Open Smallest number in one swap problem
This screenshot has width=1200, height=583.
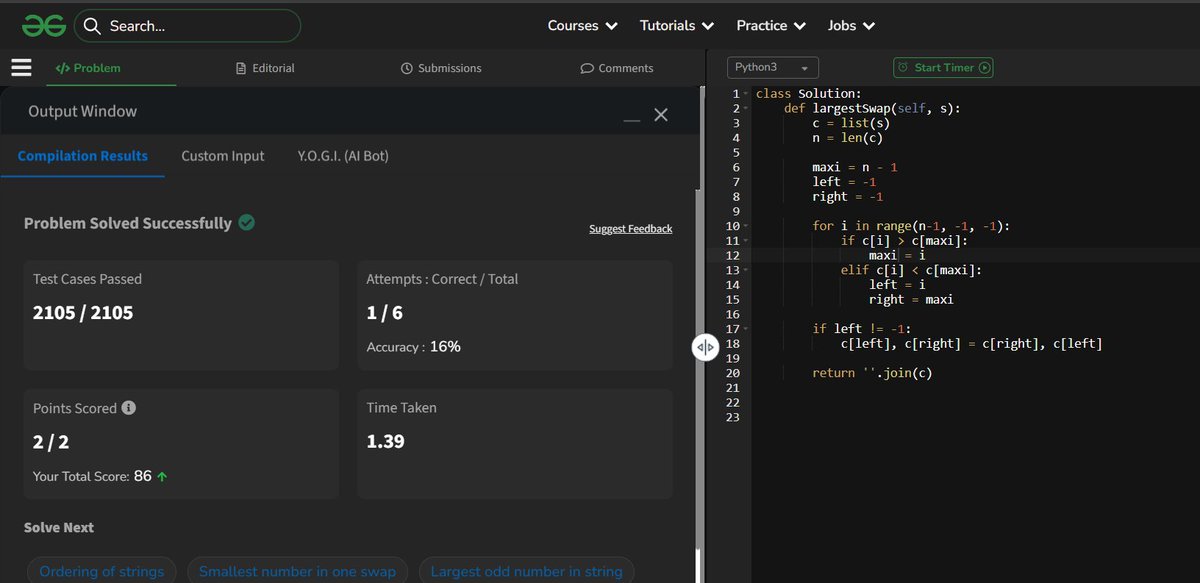coord(297,571)
